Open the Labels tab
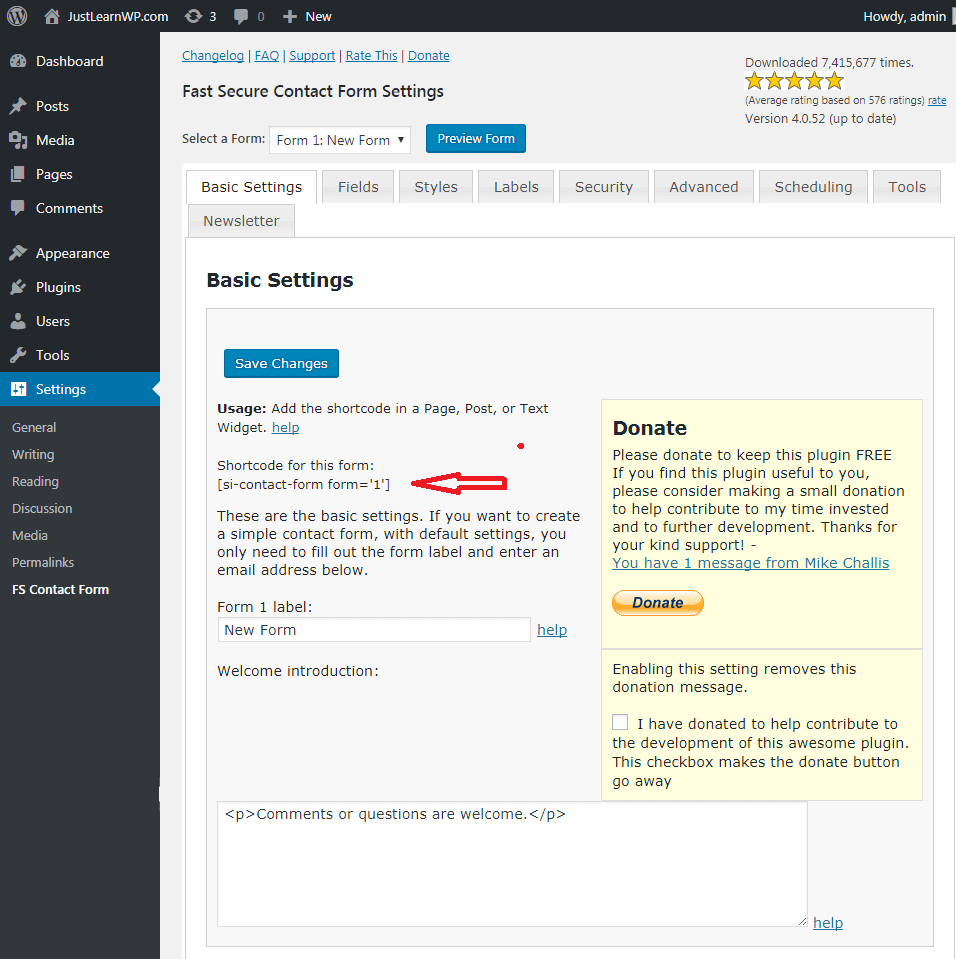956x959 pixels. [x=516, y=187]
